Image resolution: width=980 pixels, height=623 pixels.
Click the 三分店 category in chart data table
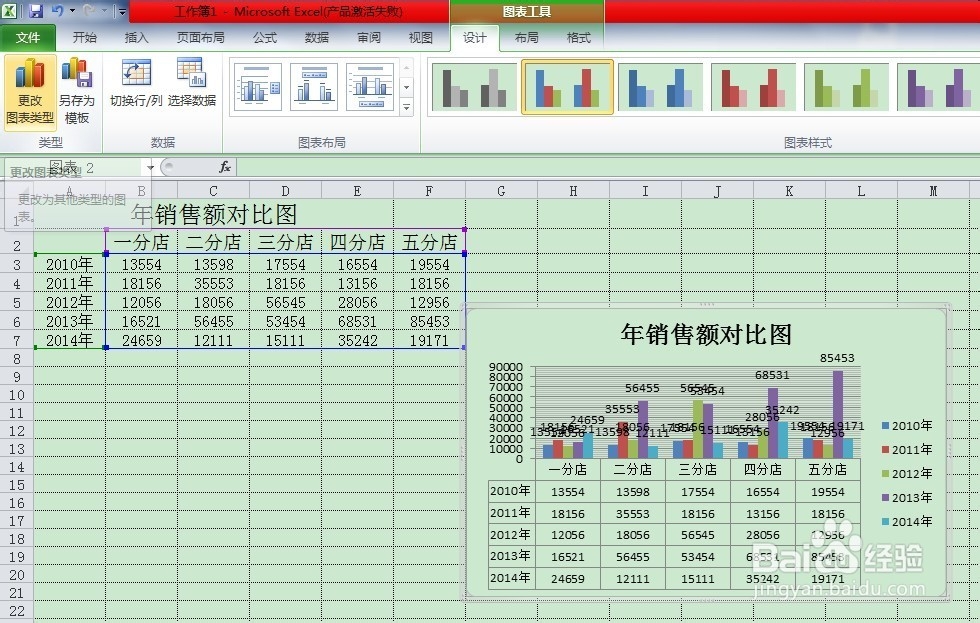click(x=698, y=469)
